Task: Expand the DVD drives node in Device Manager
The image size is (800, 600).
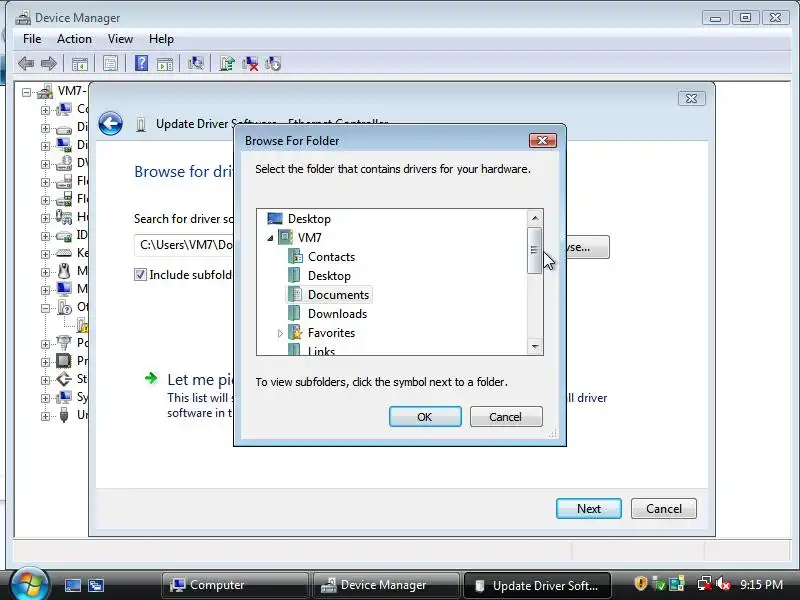Action: [45, 164]
